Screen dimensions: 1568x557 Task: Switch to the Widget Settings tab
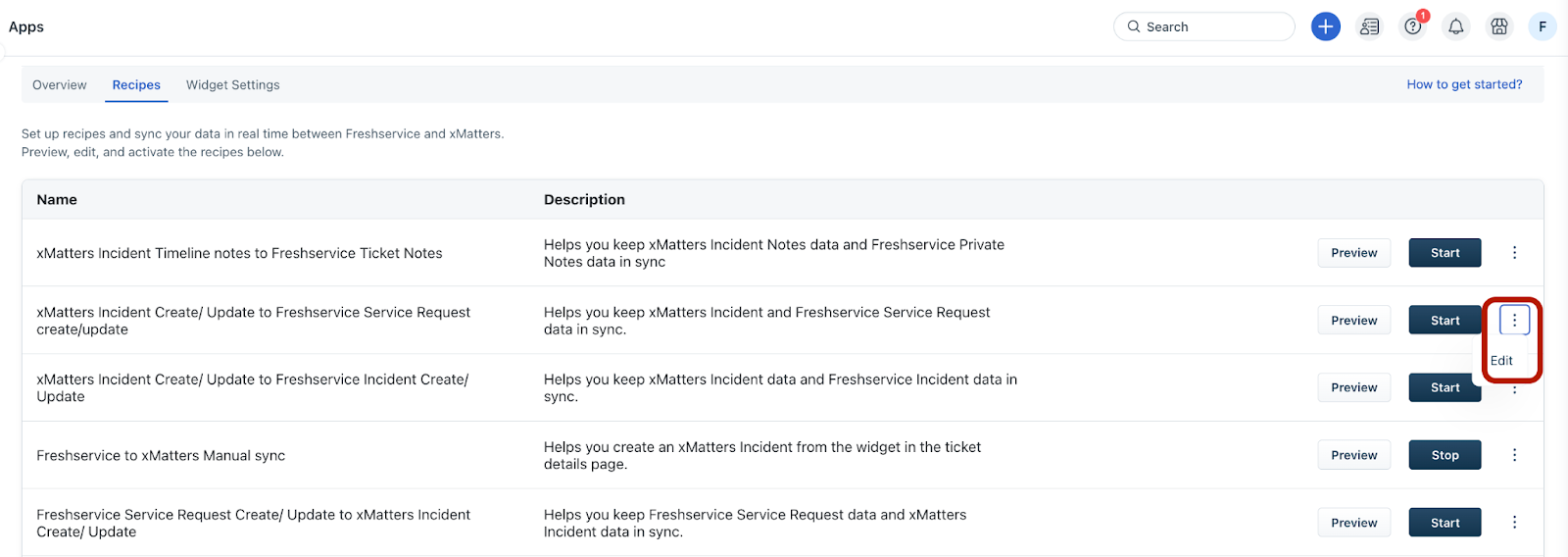click(232, 85)
